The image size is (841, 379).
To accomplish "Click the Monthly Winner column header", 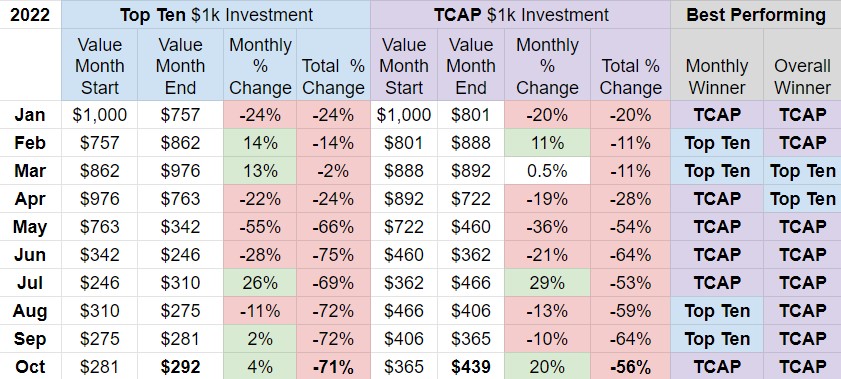I will (x=717, y=65).
